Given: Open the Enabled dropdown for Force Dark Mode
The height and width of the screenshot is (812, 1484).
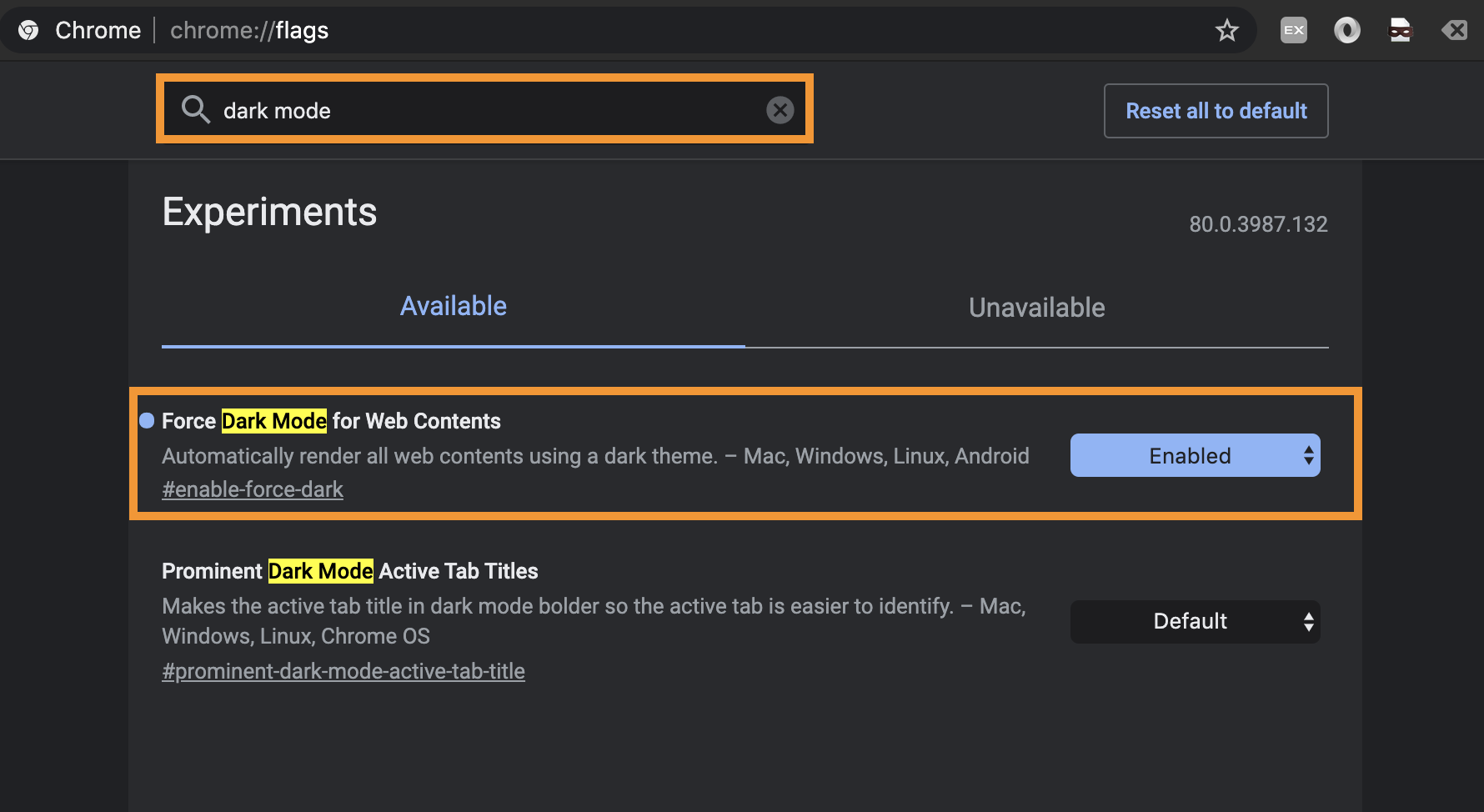Looking at the screenshot, I should point(1196,455).
